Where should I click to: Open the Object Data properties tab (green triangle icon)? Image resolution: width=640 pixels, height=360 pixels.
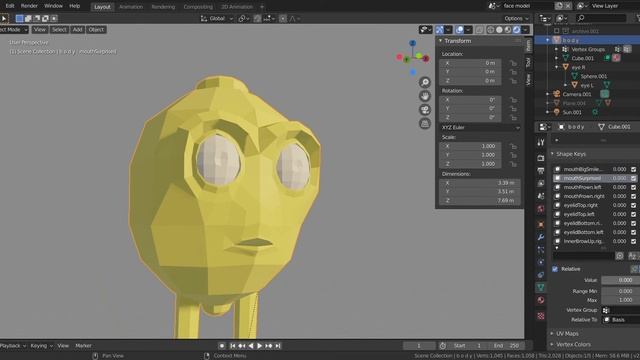[541, 287]
